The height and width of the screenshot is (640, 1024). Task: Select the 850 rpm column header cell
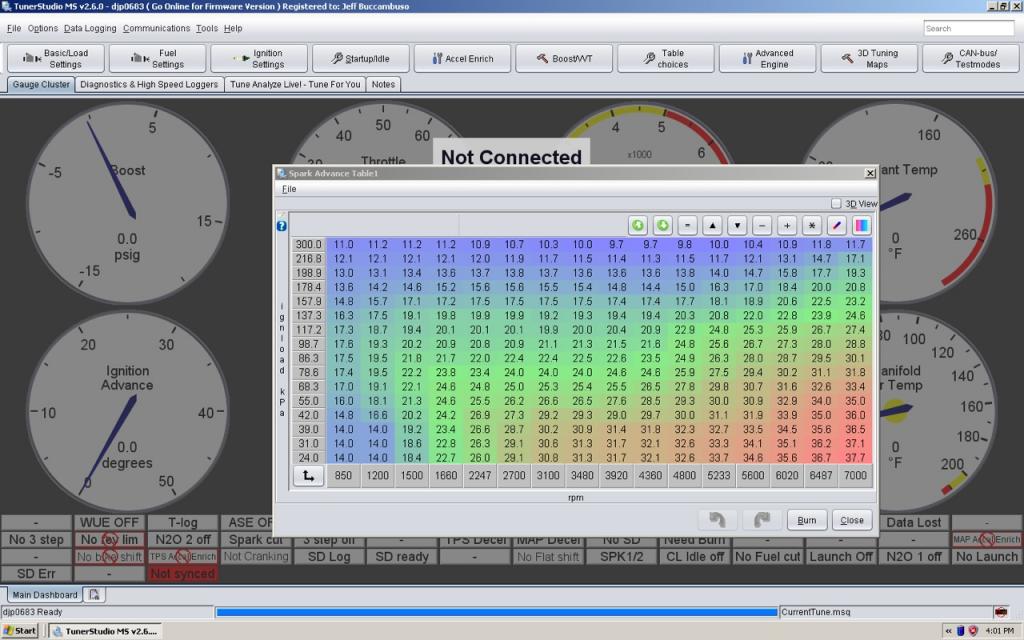[343, 477]
